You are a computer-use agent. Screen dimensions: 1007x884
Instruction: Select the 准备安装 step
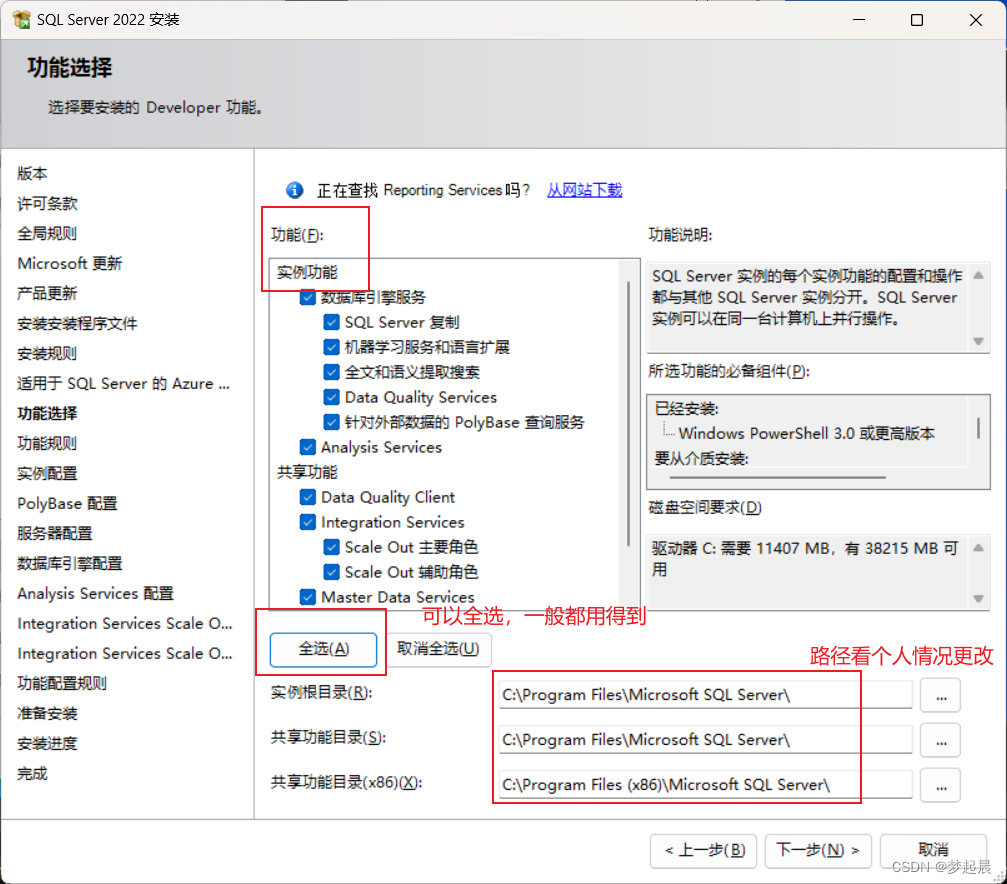pyautogui.click(x=48, y=714)
